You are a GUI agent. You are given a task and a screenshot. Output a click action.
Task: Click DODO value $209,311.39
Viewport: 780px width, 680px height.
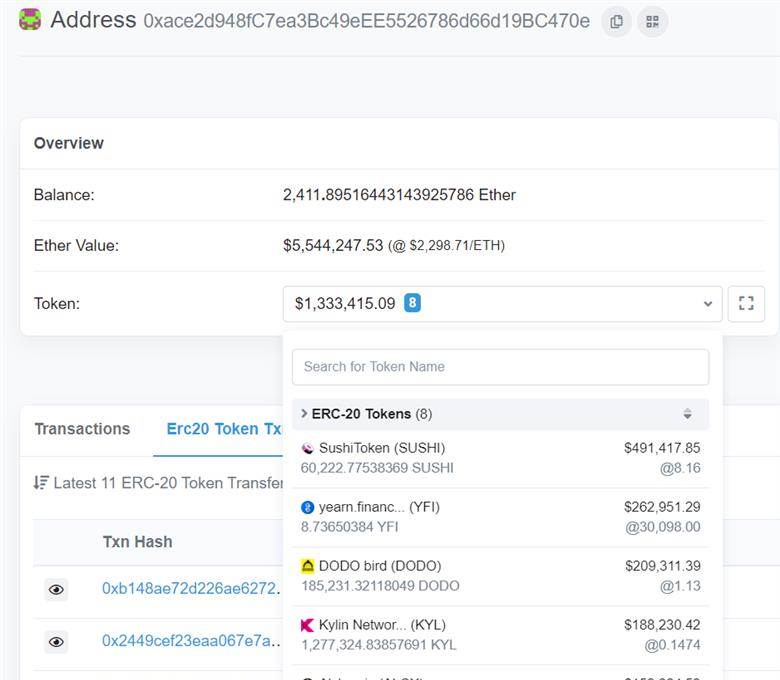point(663,566)
